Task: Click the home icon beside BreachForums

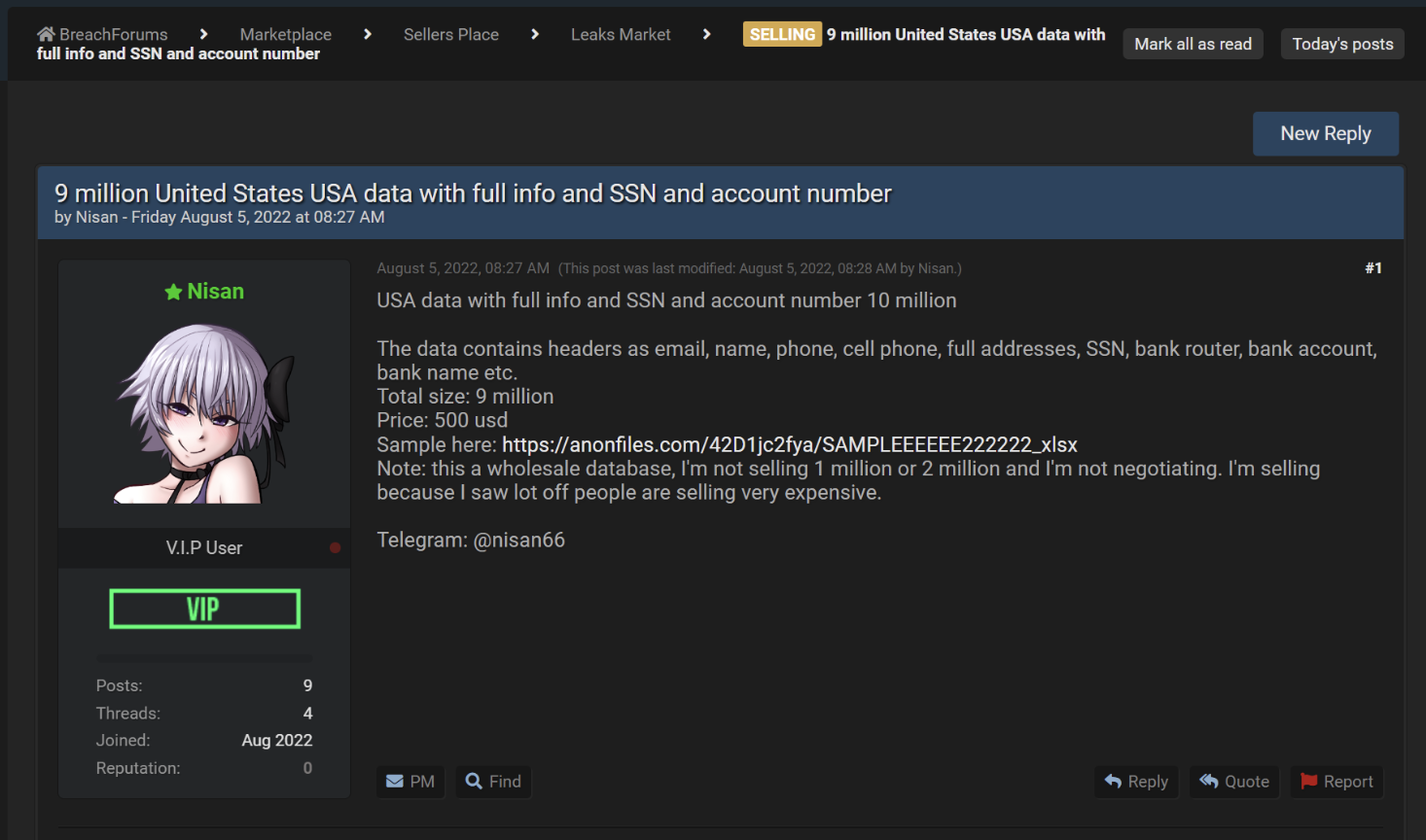Action: [46, 34]
